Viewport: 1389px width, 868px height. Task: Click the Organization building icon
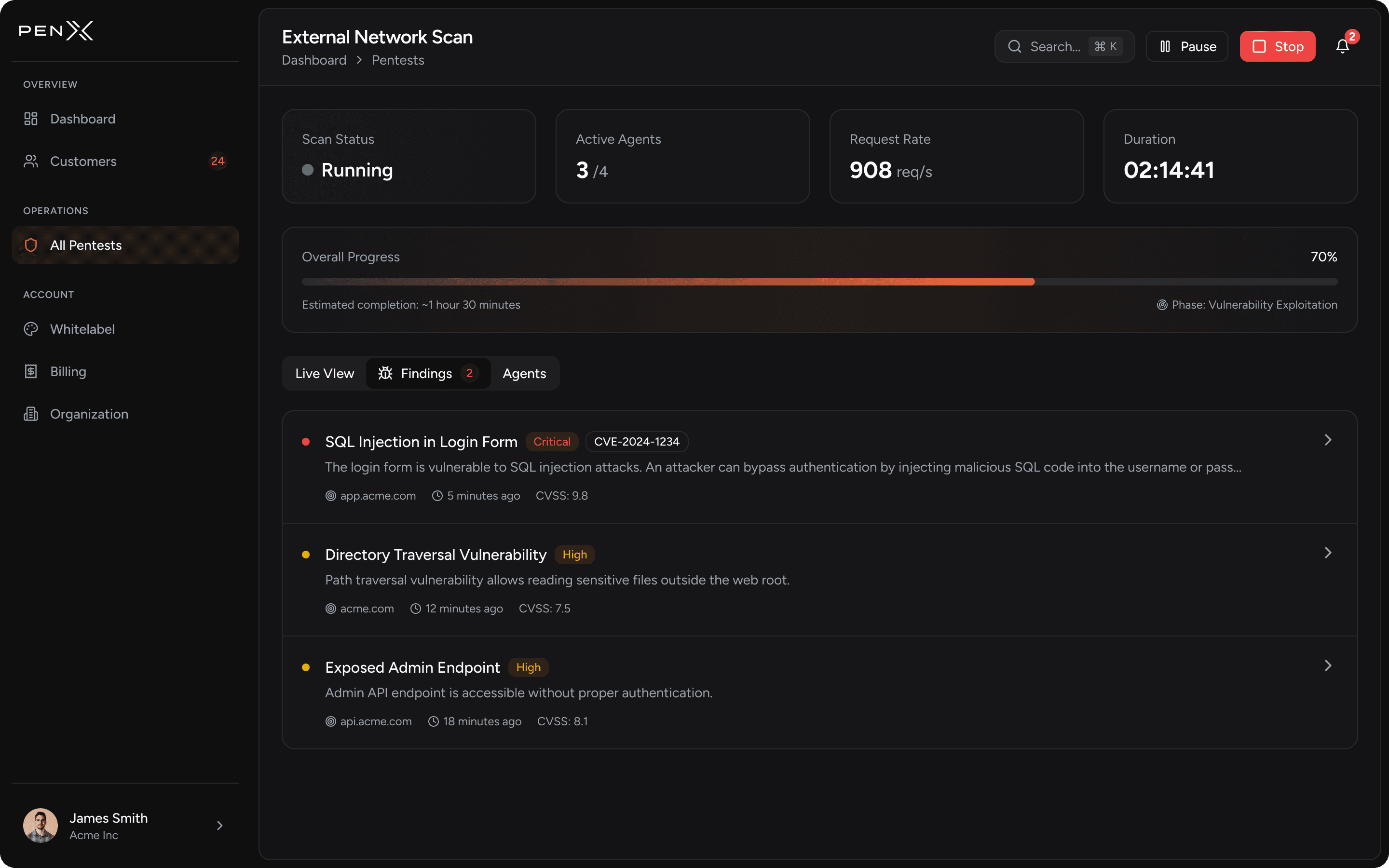[31, 414]
